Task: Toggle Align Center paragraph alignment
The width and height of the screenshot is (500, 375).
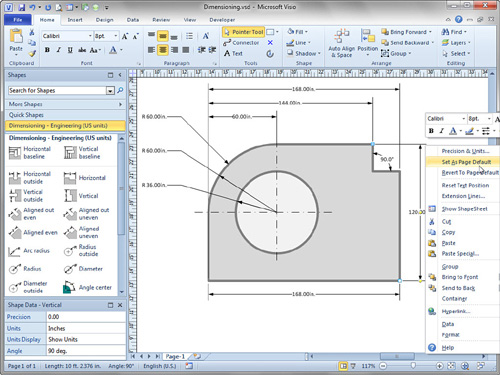Action: click(163, 50)
